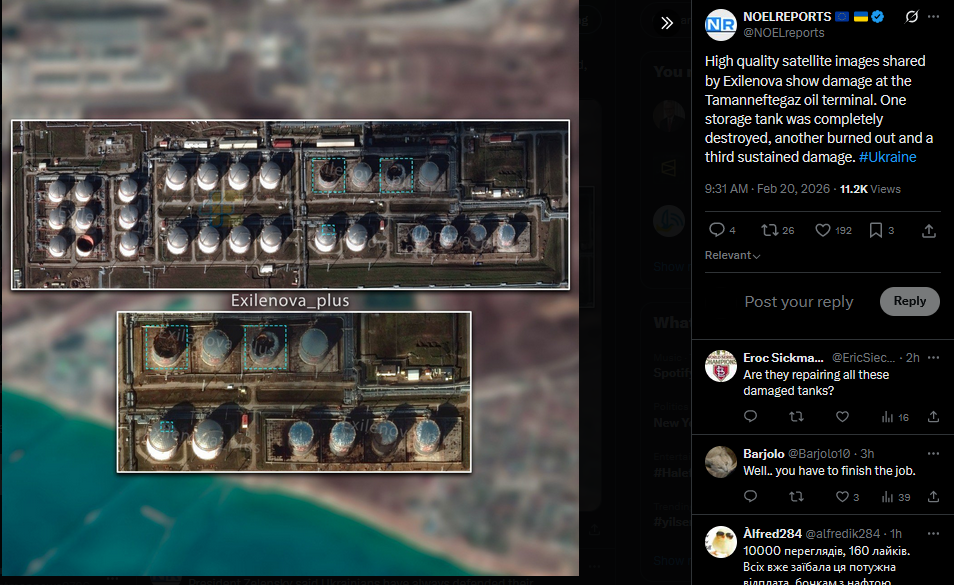Screen dimensions: 954x585
Task: Collapse the sidebar with double-chevron icon
Action: click(x=667, y=23)
